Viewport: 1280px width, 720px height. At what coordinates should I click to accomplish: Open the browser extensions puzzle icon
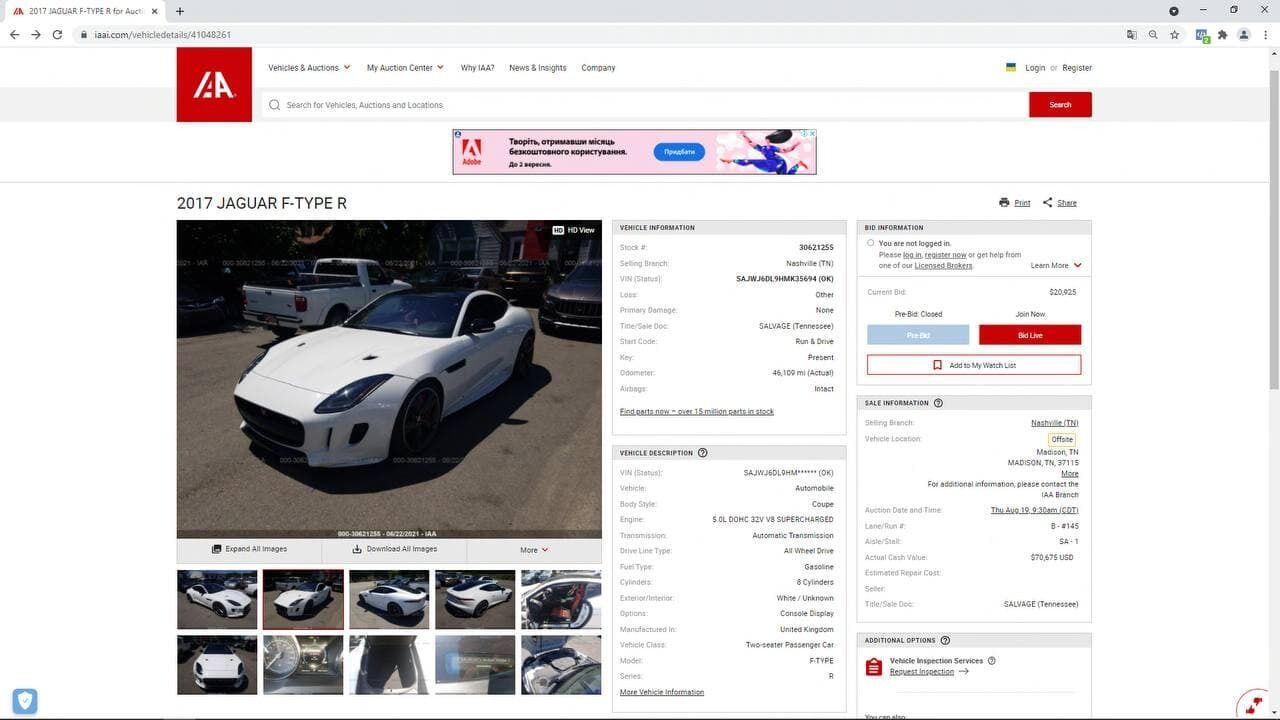coord(1222,35)
